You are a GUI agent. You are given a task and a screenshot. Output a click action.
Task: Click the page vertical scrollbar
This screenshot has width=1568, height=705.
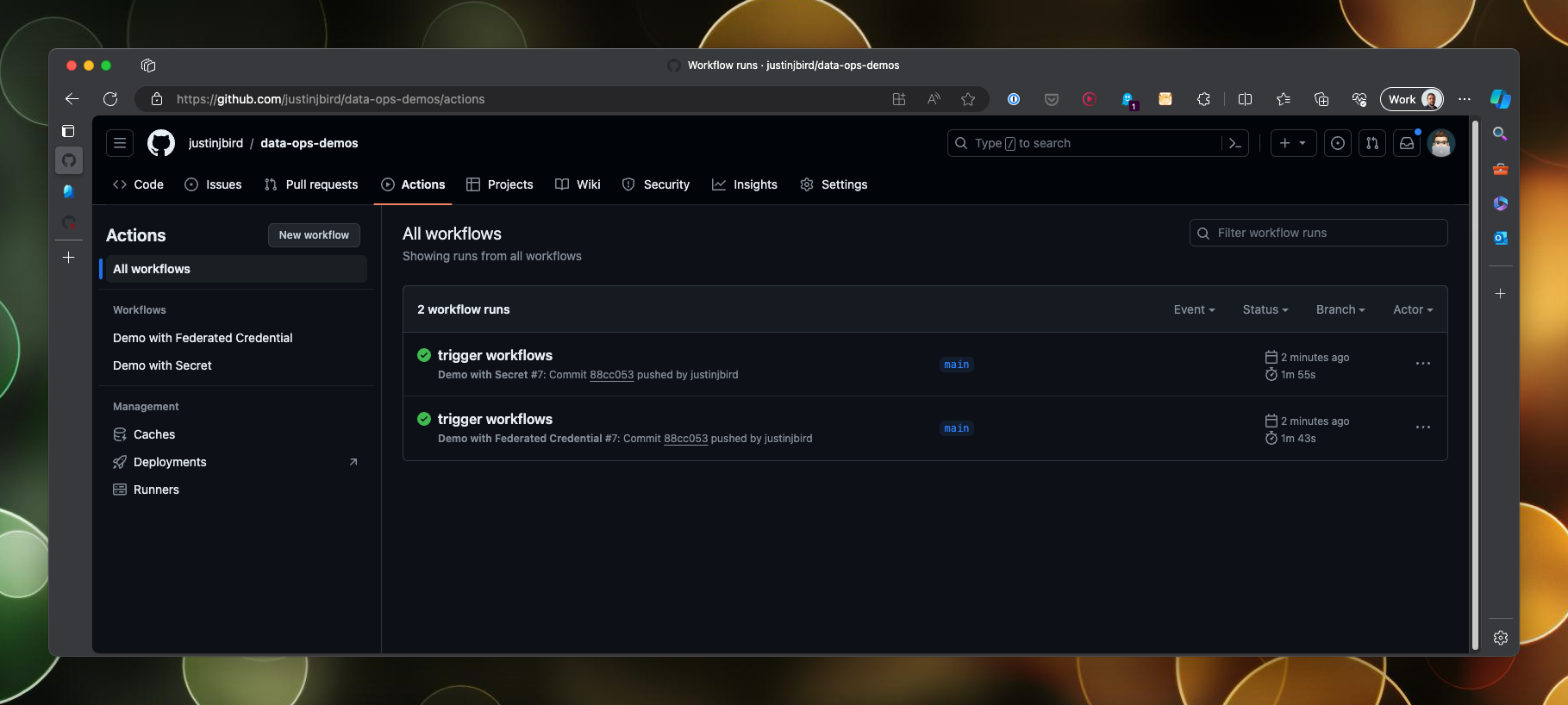[x=1475, y=385]
